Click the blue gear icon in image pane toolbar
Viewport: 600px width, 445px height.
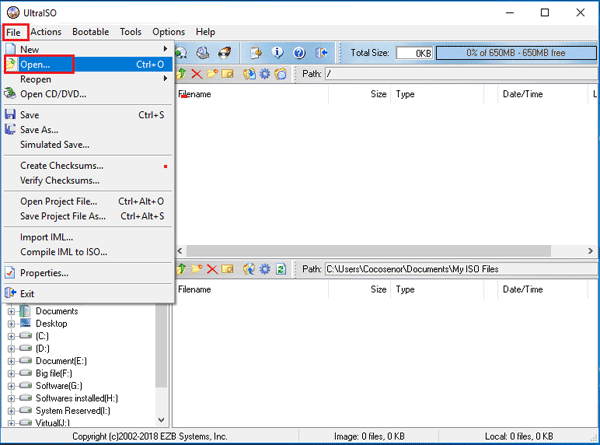[x=265, y=73]
